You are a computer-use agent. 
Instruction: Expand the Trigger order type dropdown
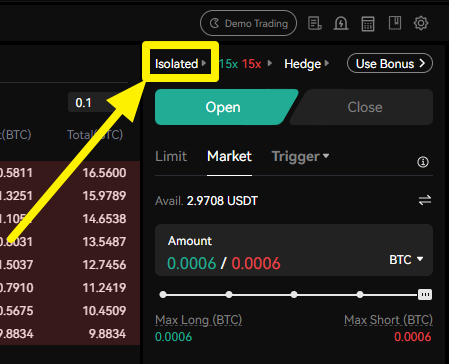click(300, 156)
